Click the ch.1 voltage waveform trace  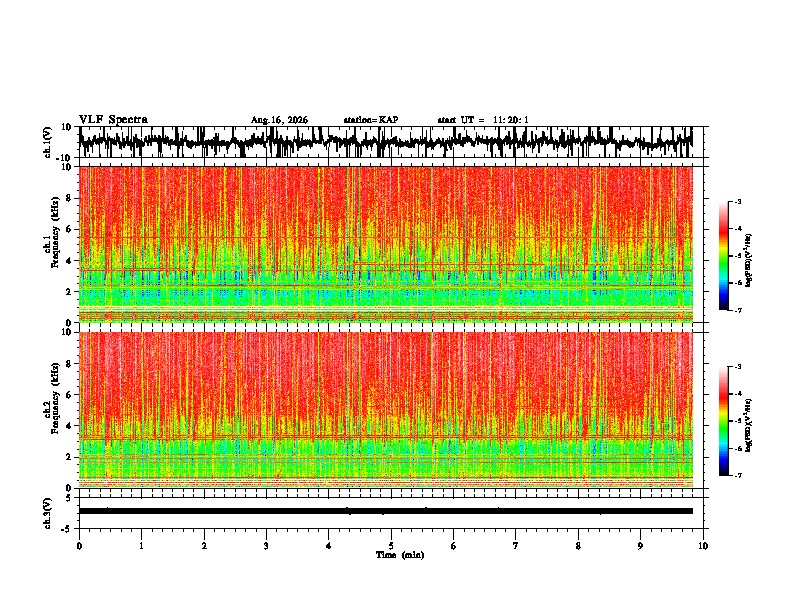tap(385, 141)
